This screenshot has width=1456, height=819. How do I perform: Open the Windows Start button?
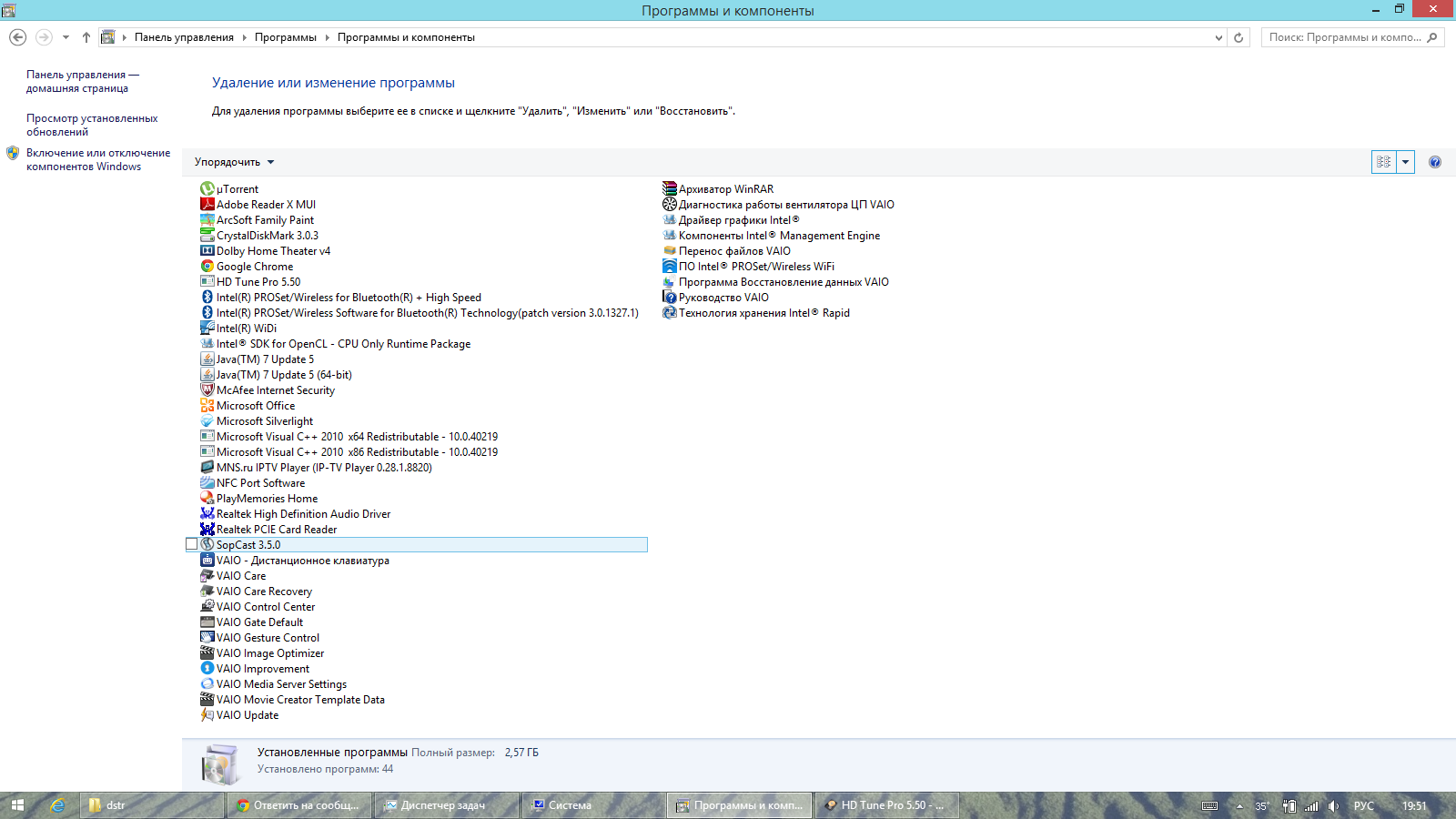(x=17, y=805)
